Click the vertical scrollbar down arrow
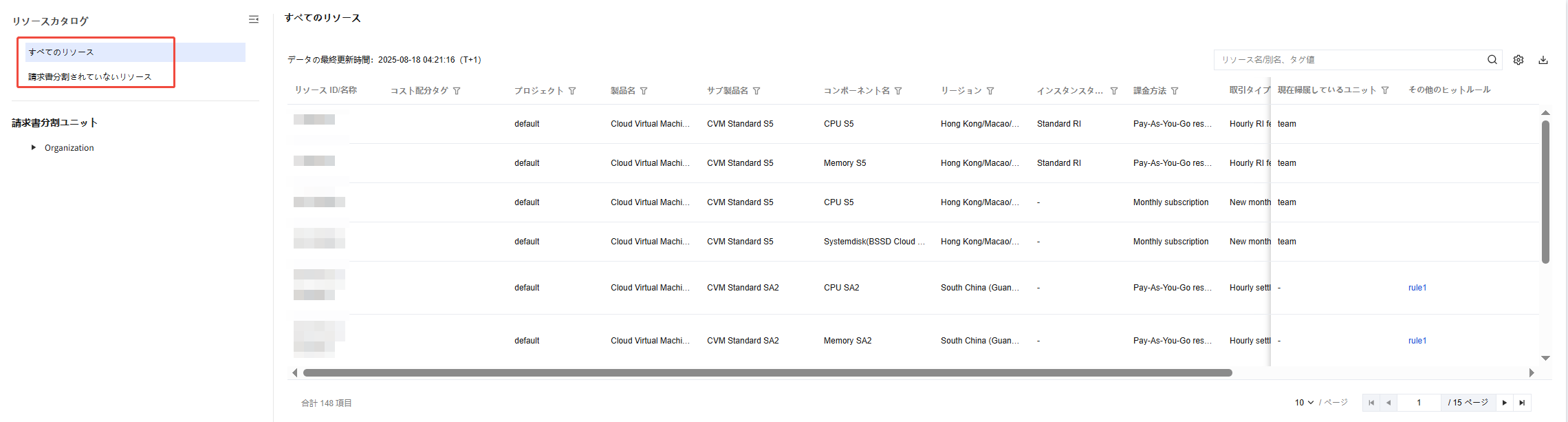Viewport: 1568px width, 422px height. [1545, 358]
